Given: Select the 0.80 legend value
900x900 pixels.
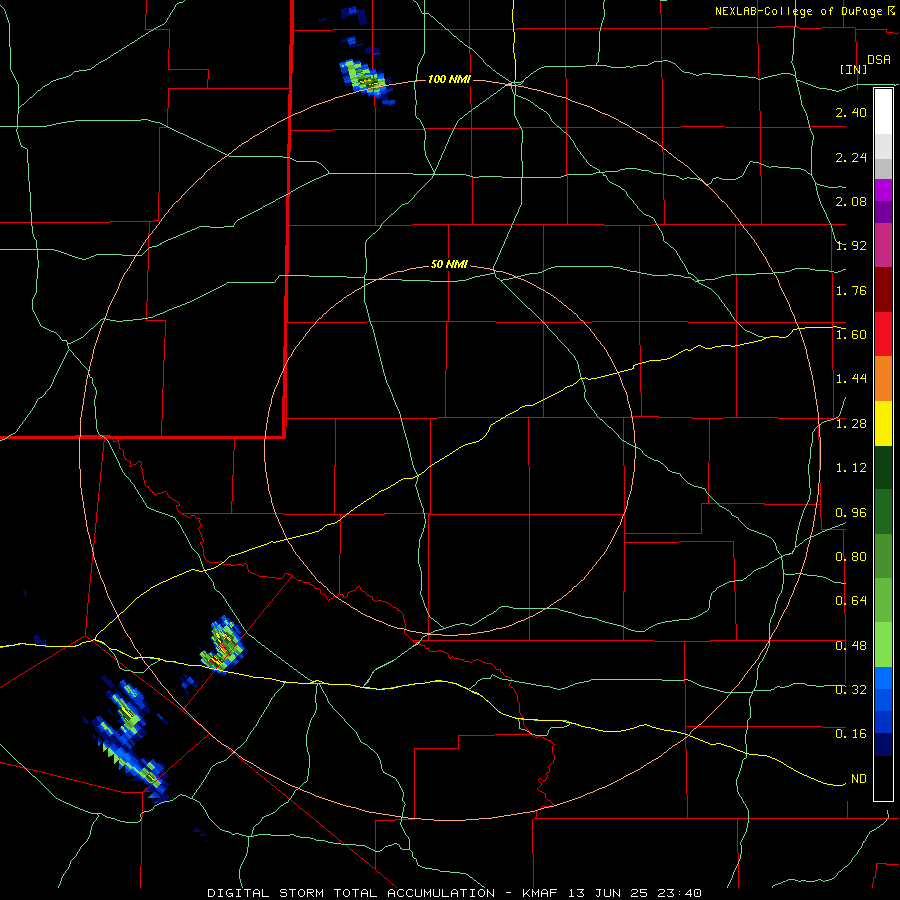Looking at the screenshot, I should tap(851, 557).
